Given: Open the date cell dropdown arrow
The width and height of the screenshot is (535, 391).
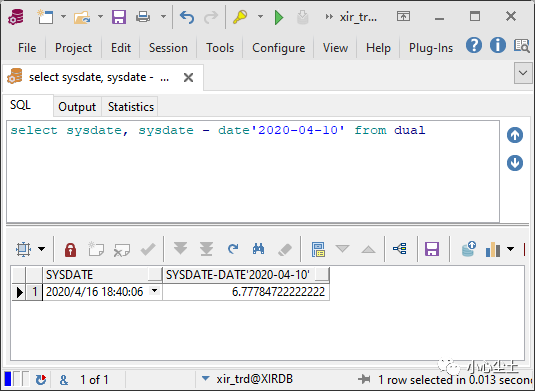Looking at the screenshot, I should (x=155, y=291).
